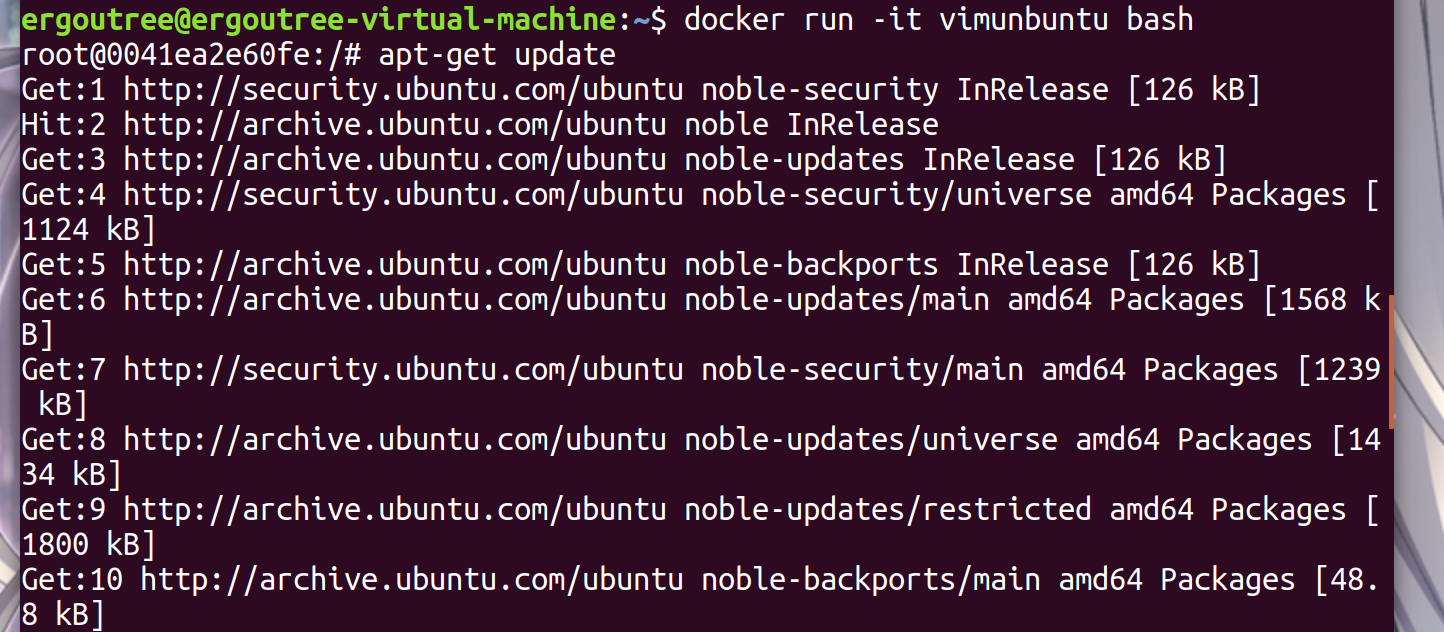Open the Get:8 archive.ubuntu.com URL
This screenshot has width=1444, height=632.
coord(395,440)
